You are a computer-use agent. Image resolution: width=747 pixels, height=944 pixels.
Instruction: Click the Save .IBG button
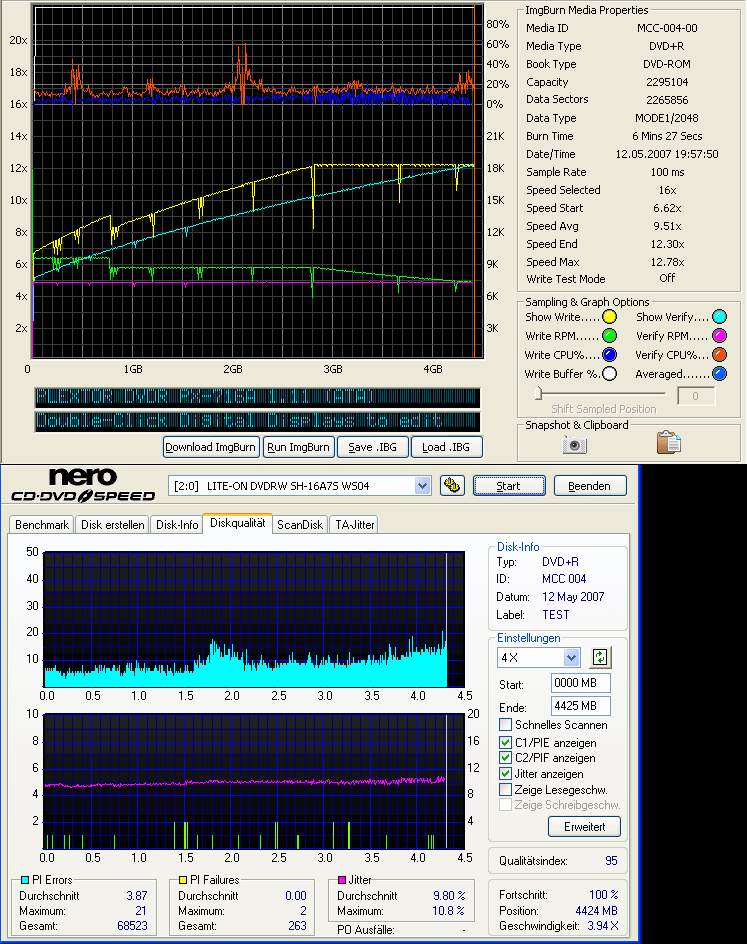pos(372,447)
